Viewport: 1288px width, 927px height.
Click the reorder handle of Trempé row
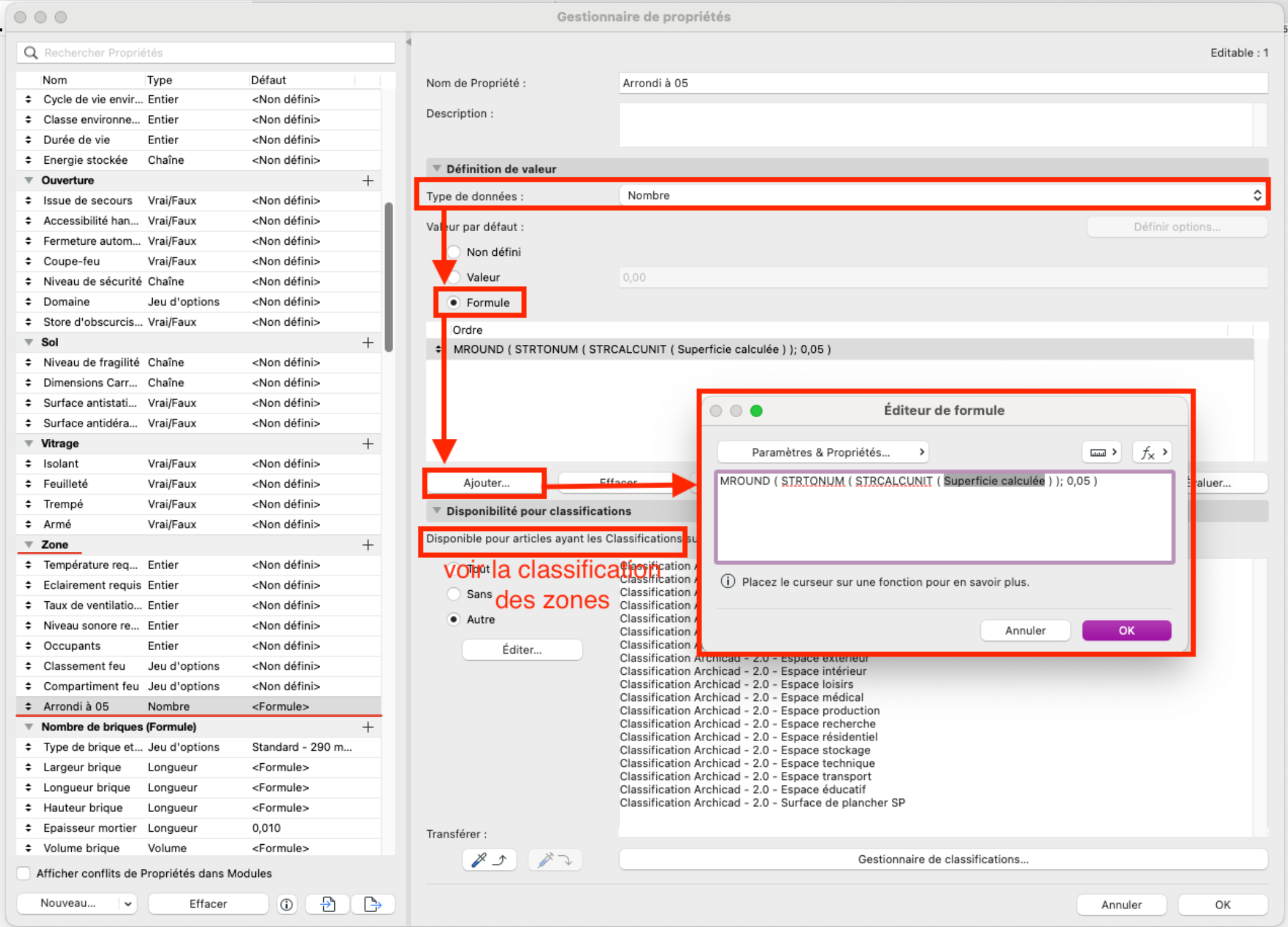28,504
